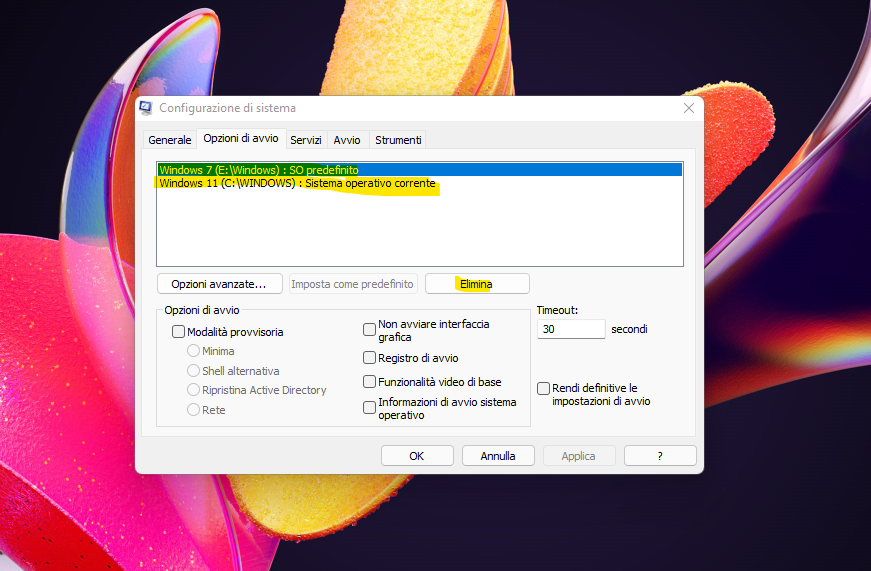Open the Servizi tab
Screen dimensions: 871x571
pos(306,140)
